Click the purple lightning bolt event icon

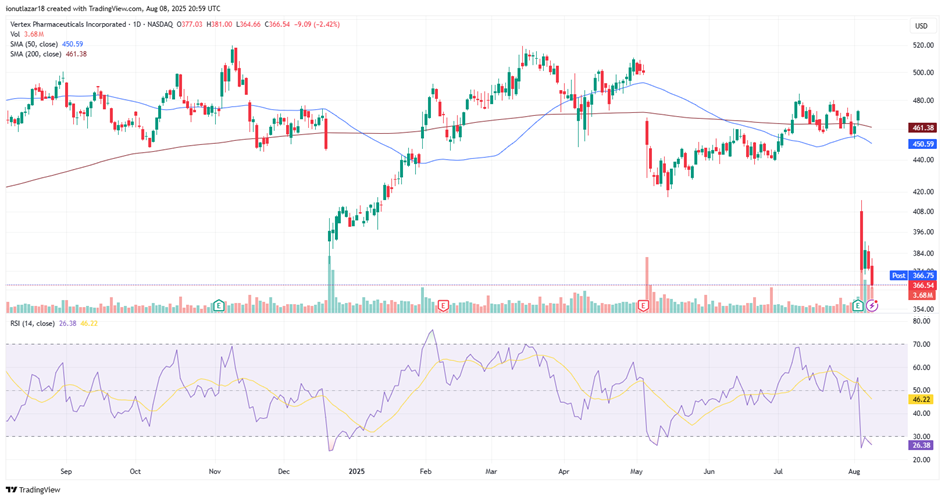872,304
